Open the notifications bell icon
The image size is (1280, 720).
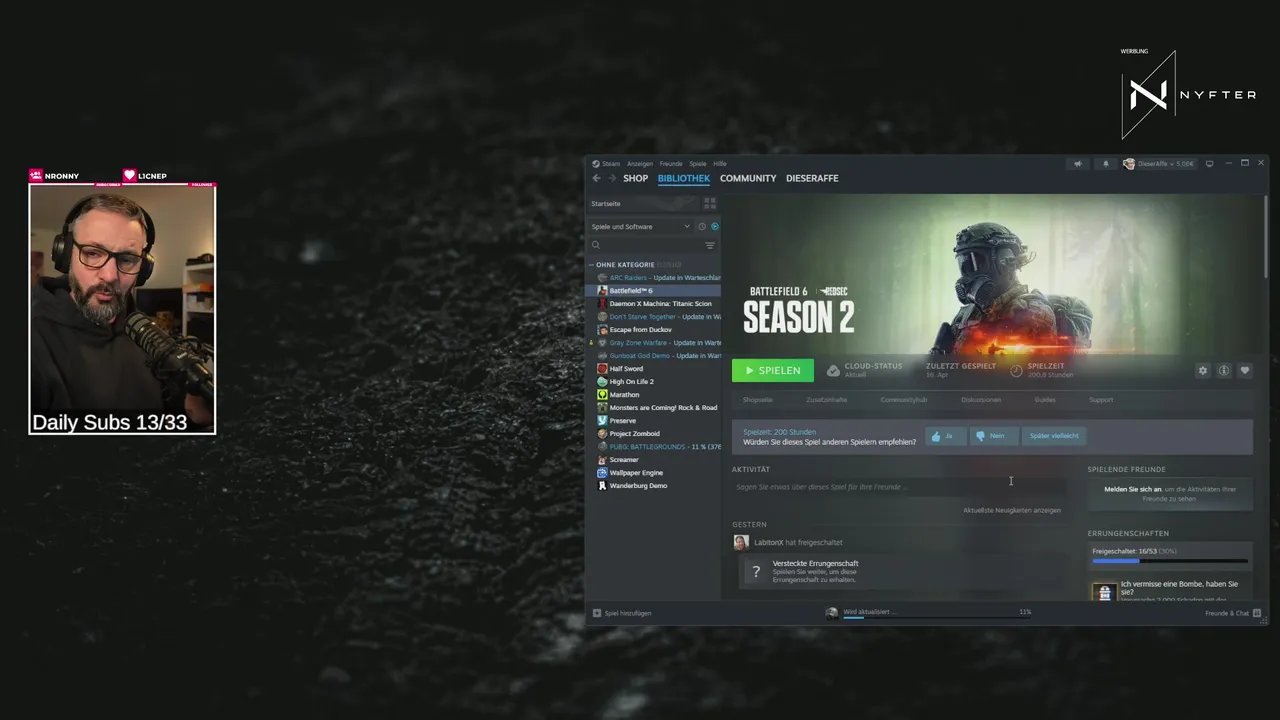(1106, 163)
